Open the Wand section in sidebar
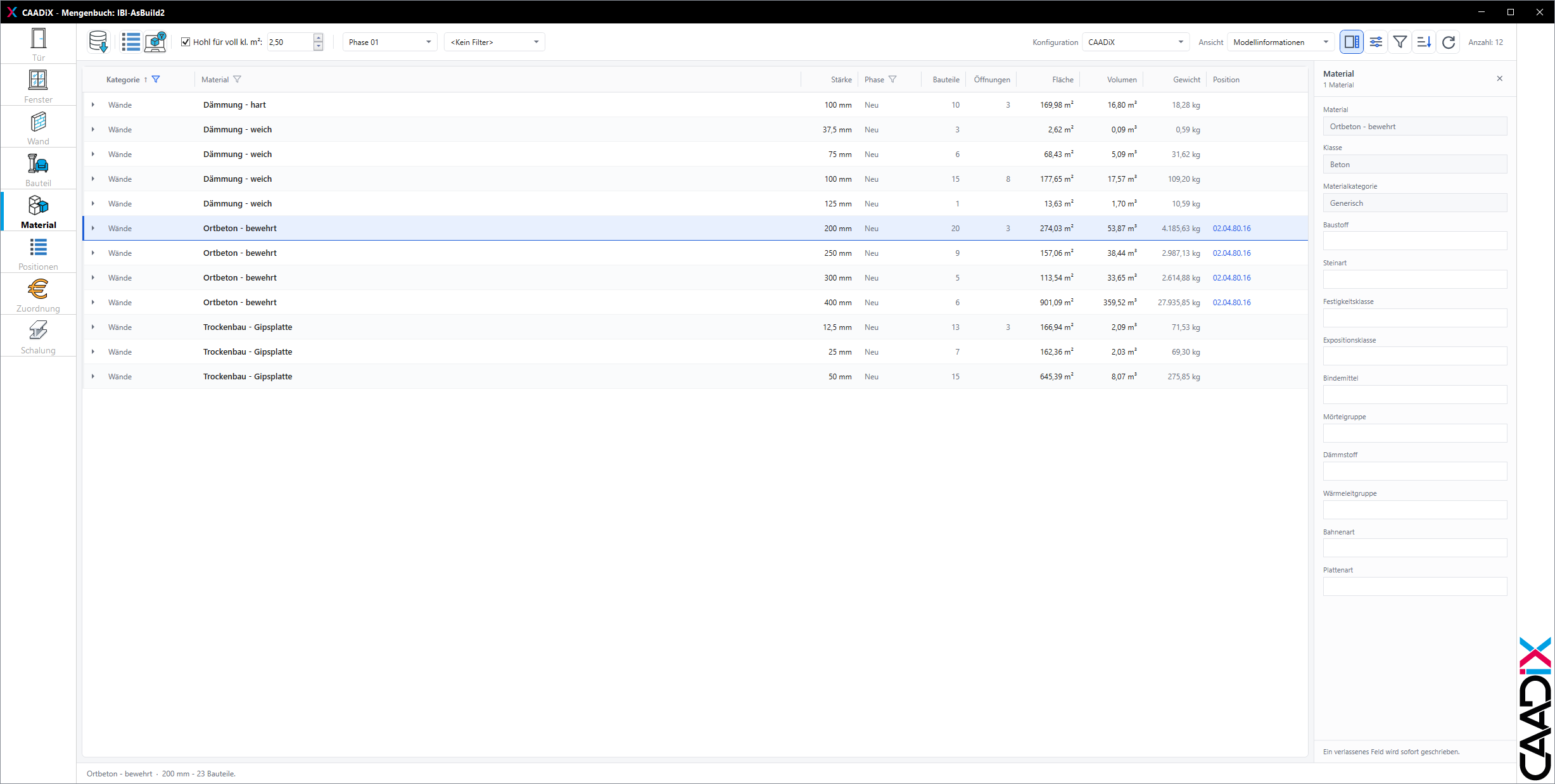The image size is (1555, 784). 38,127
